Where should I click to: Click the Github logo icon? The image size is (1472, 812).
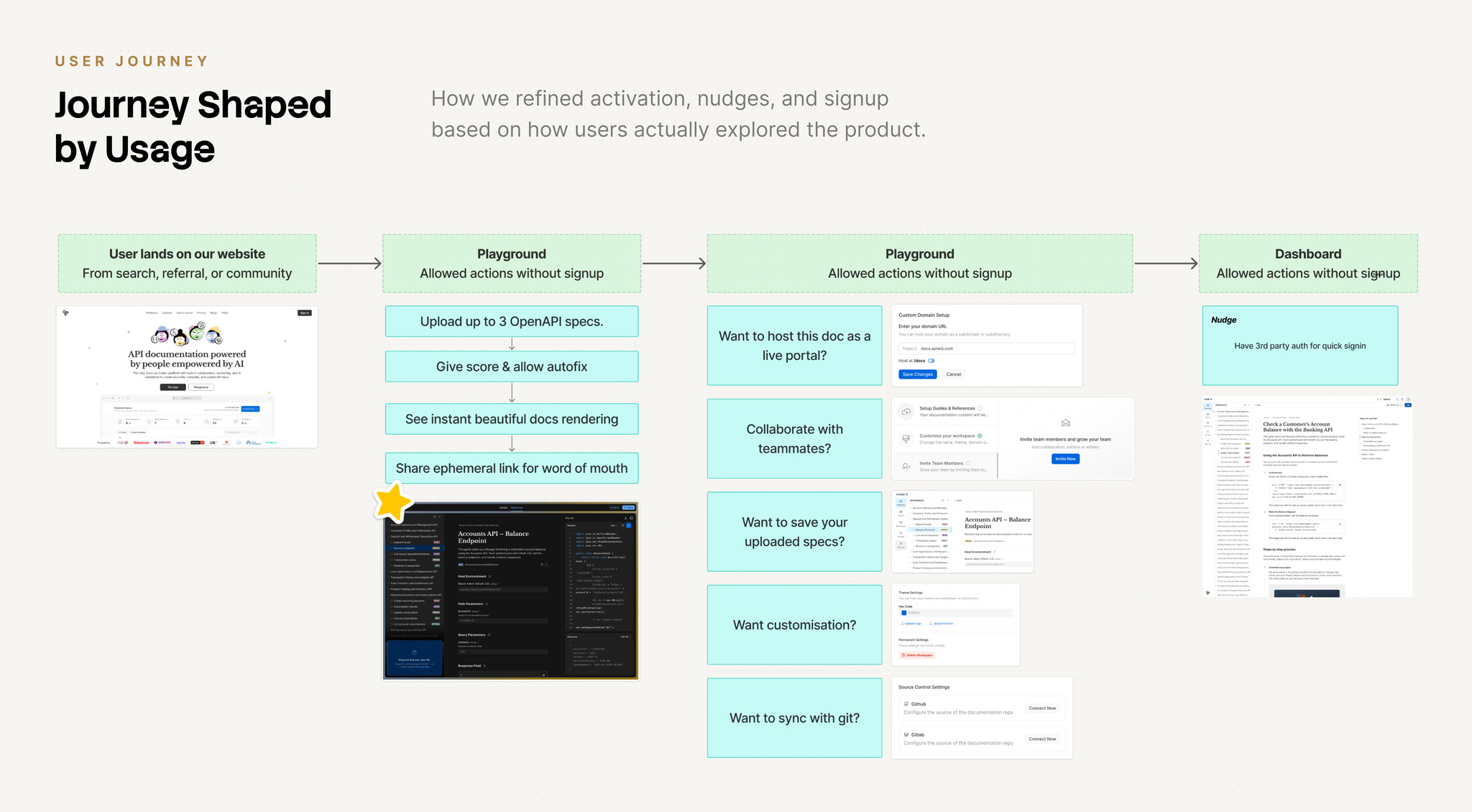906,704
